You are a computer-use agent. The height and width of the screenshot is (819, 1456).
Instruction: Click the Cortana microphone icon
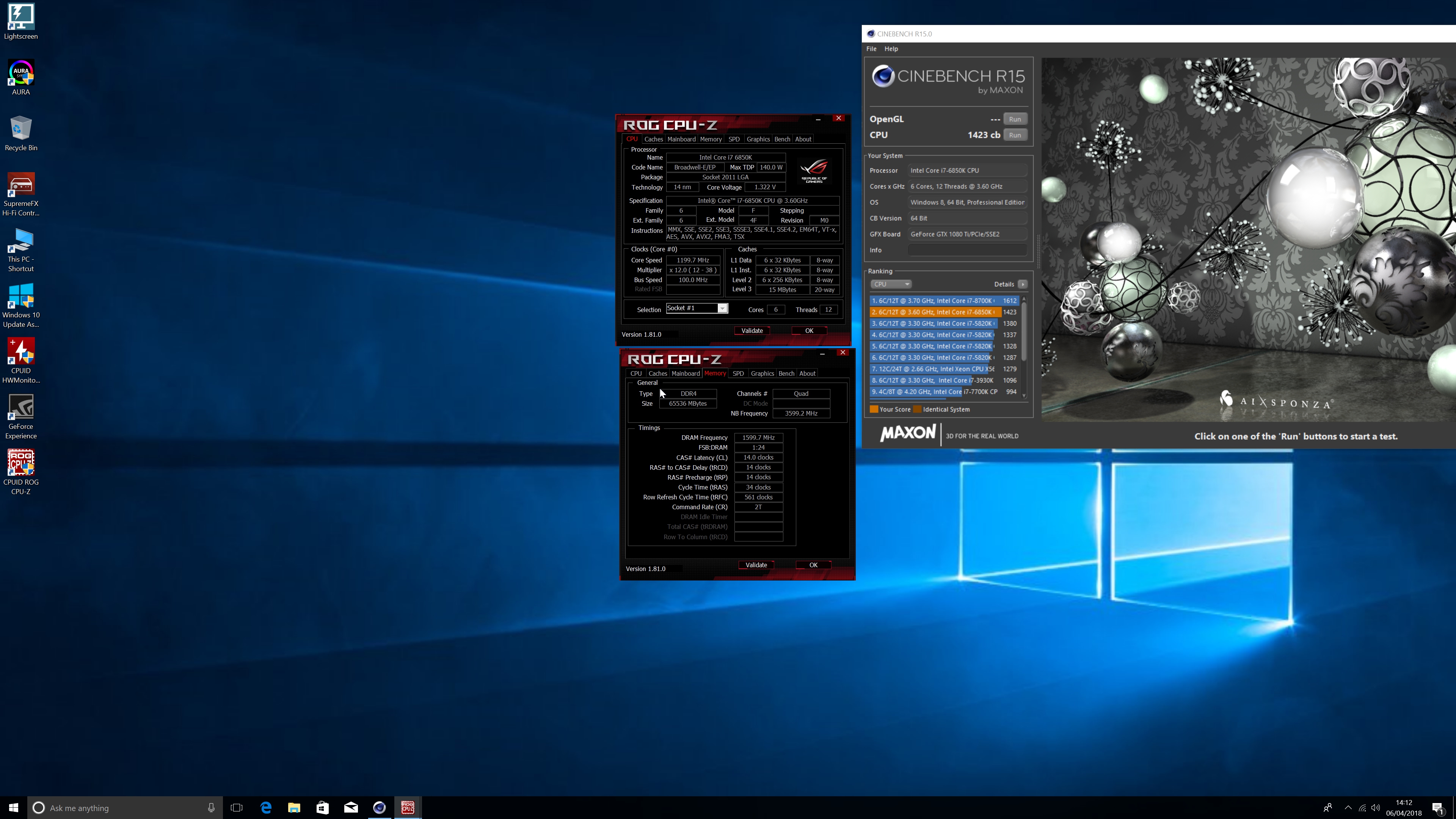pos(211,808)
